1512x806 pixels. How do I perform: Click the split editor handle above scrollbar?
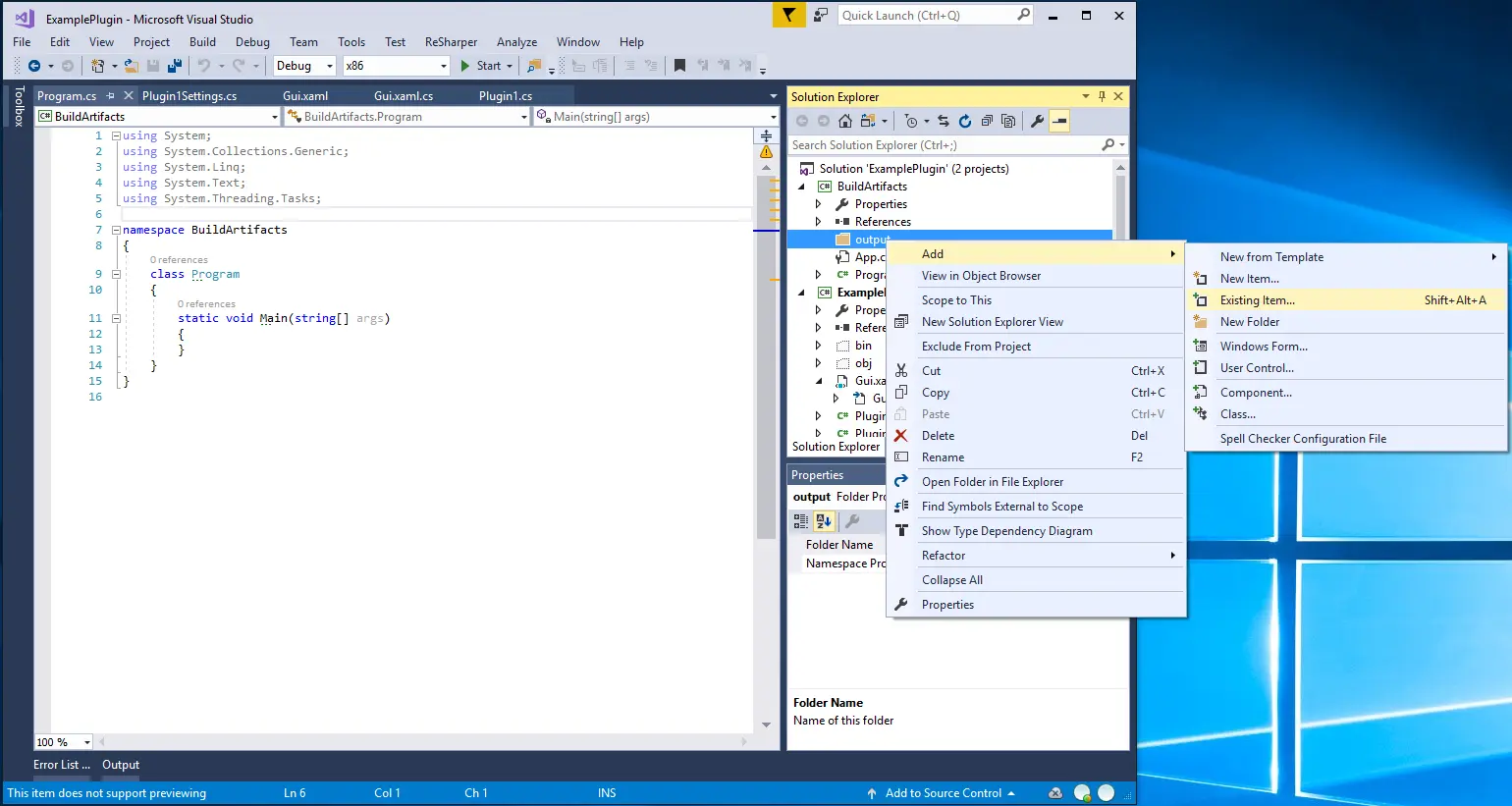tap(766, 135)
